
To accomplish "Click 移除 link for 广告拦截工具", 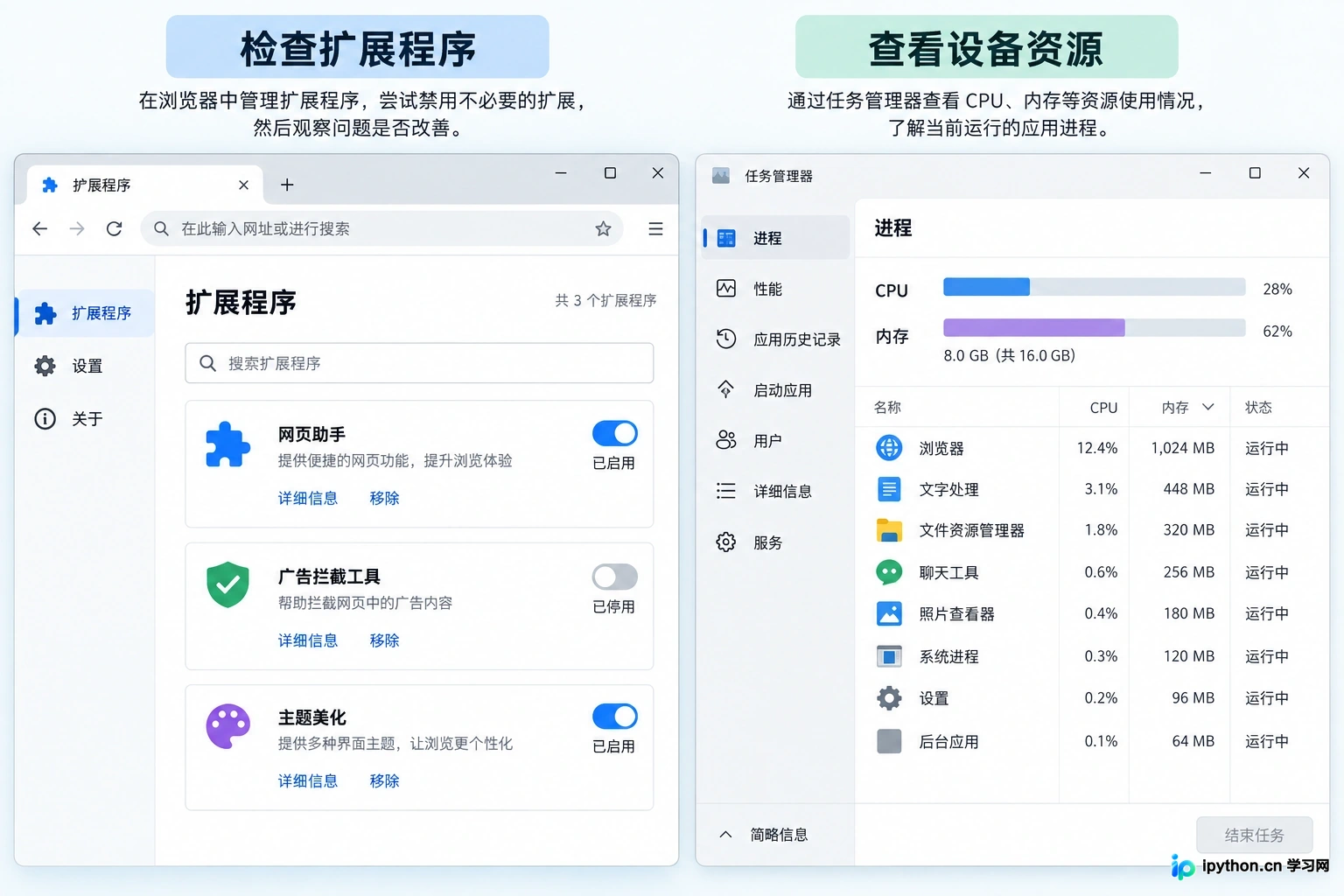I will [x=384, y=640].
